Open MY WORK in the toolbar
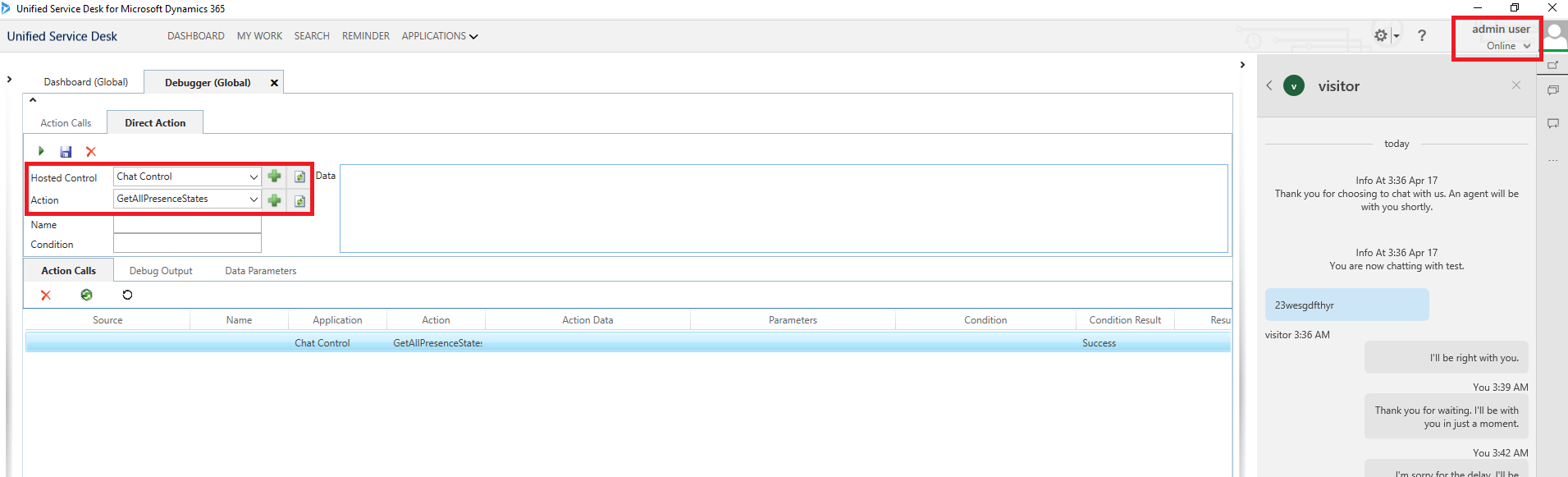 click(259, 36)
